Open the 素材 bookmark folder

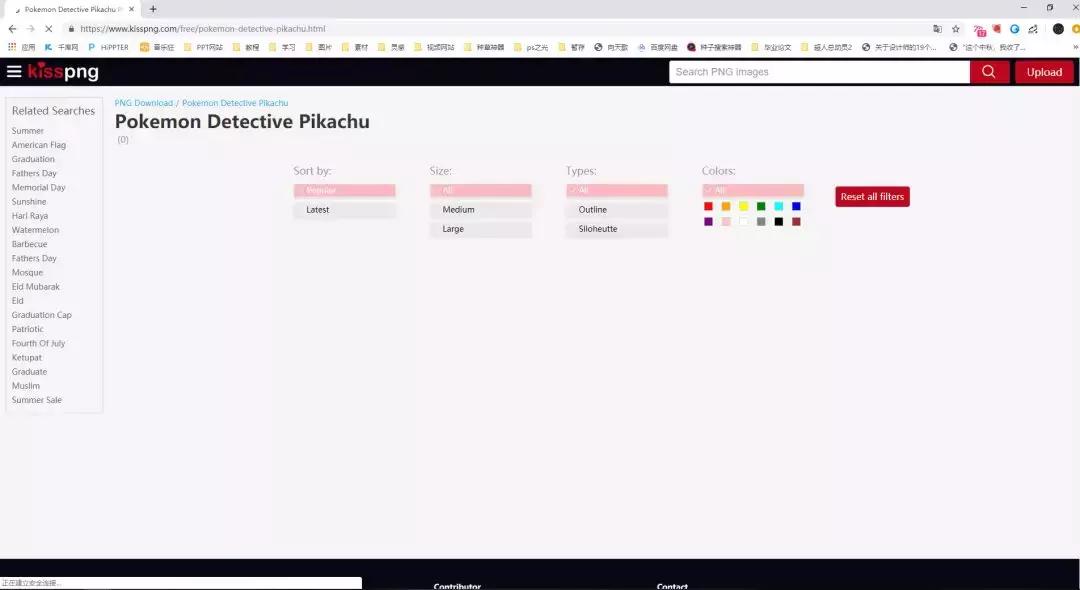(x=355, y=48)
